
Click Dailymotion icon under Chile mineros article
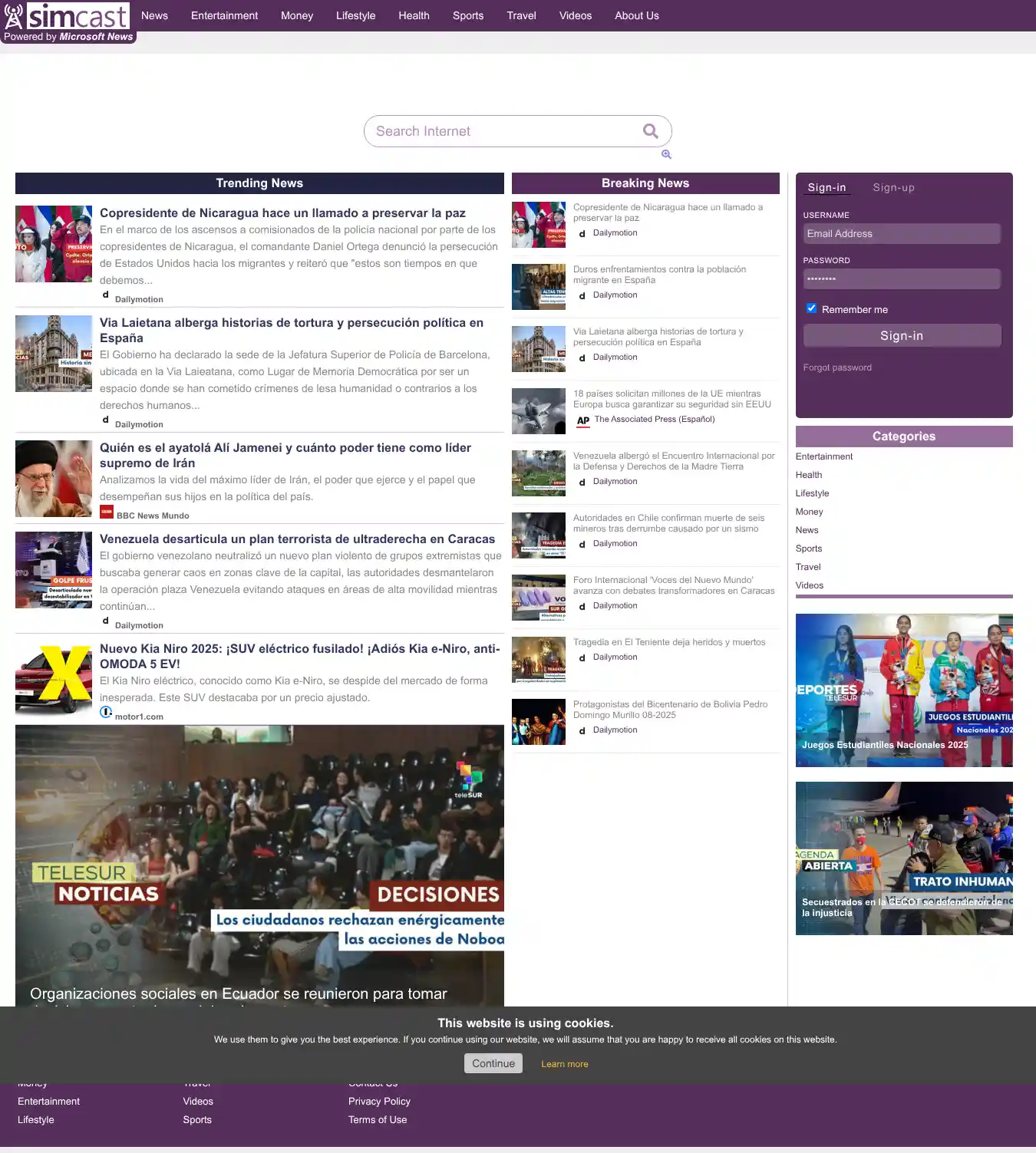(x=582, y=544)
